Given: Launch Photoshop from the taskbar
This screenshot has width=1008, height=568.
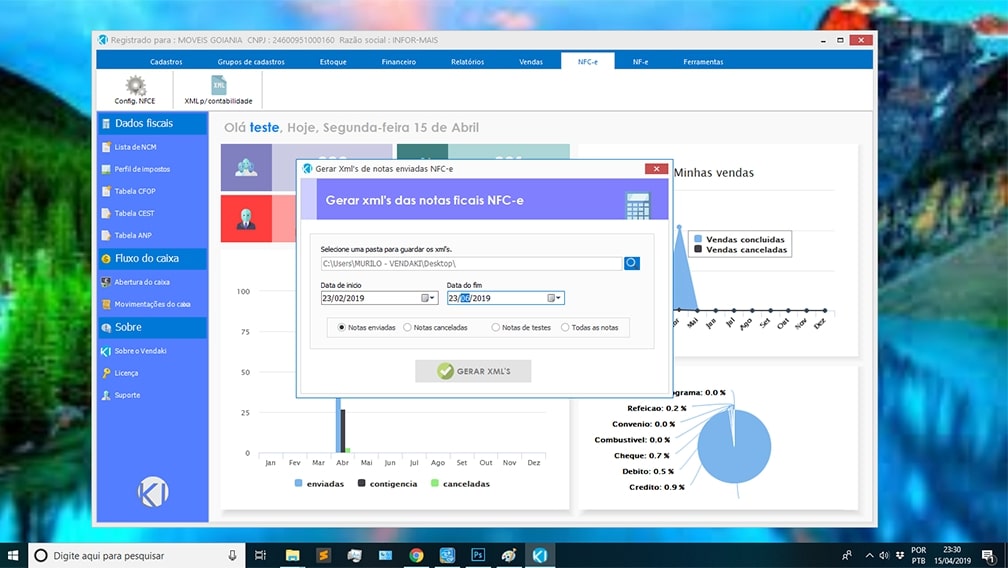Looking at the screenshot, I should click(478, 555).
